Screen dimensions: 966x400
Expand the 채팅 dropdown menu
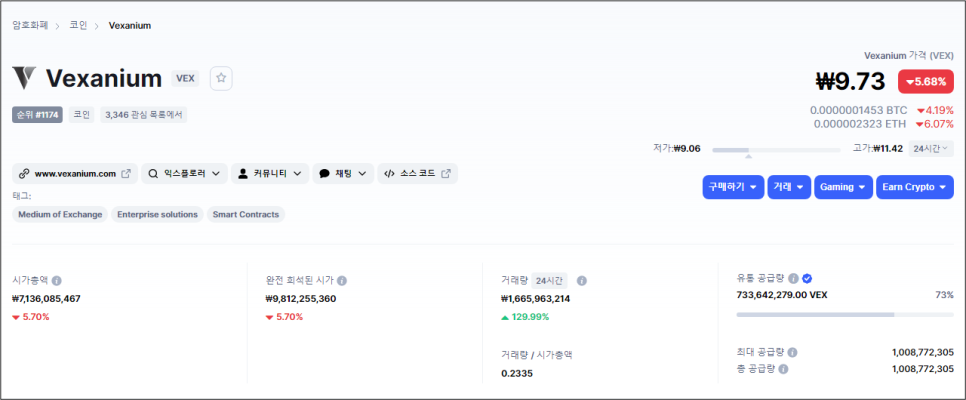(343, 174)
